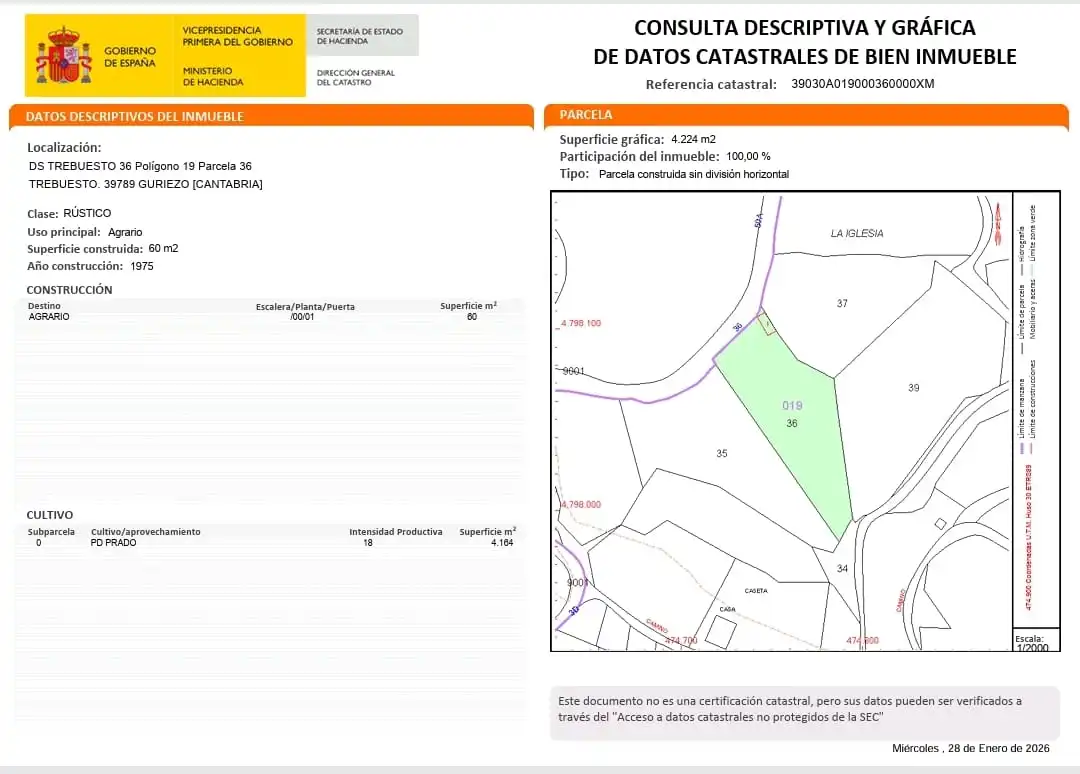The height and width of the screenshot is (774, 1080).
Task: Click parcel number 34 on the map
Action: (x=842, y=568)
